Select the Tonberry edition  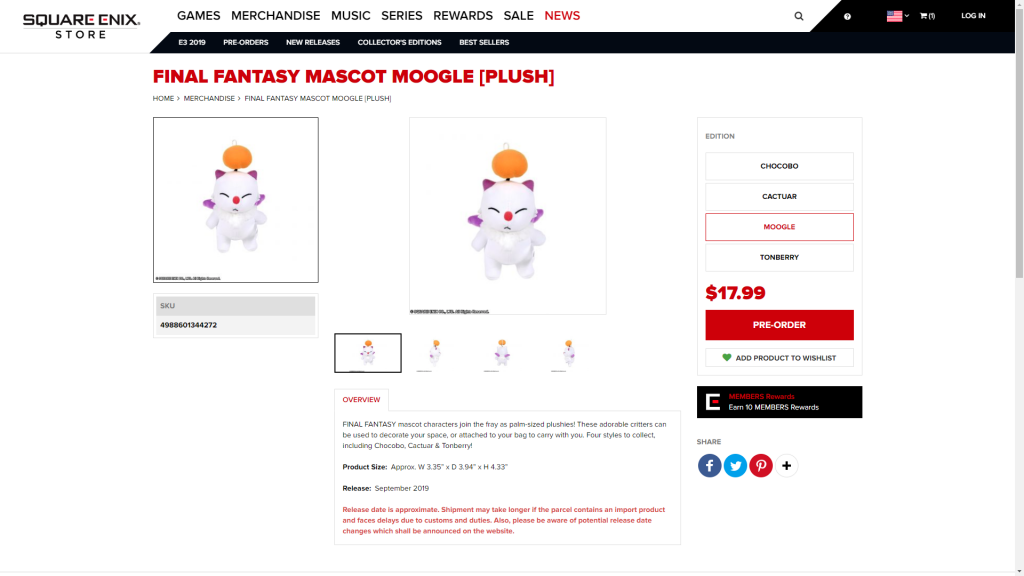779,257
